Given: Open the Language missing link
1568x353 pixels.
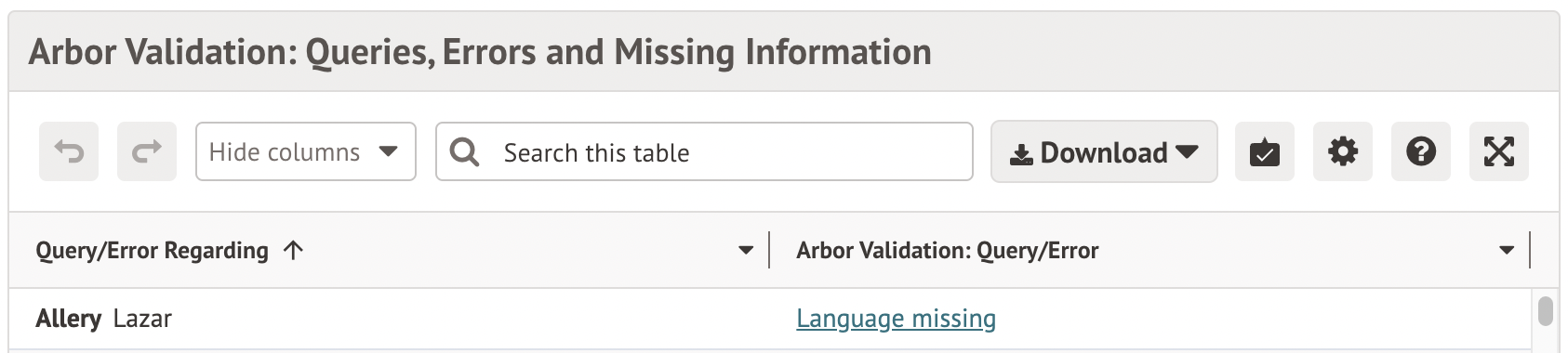Looking at the screenshot, I should coord(896,319).
